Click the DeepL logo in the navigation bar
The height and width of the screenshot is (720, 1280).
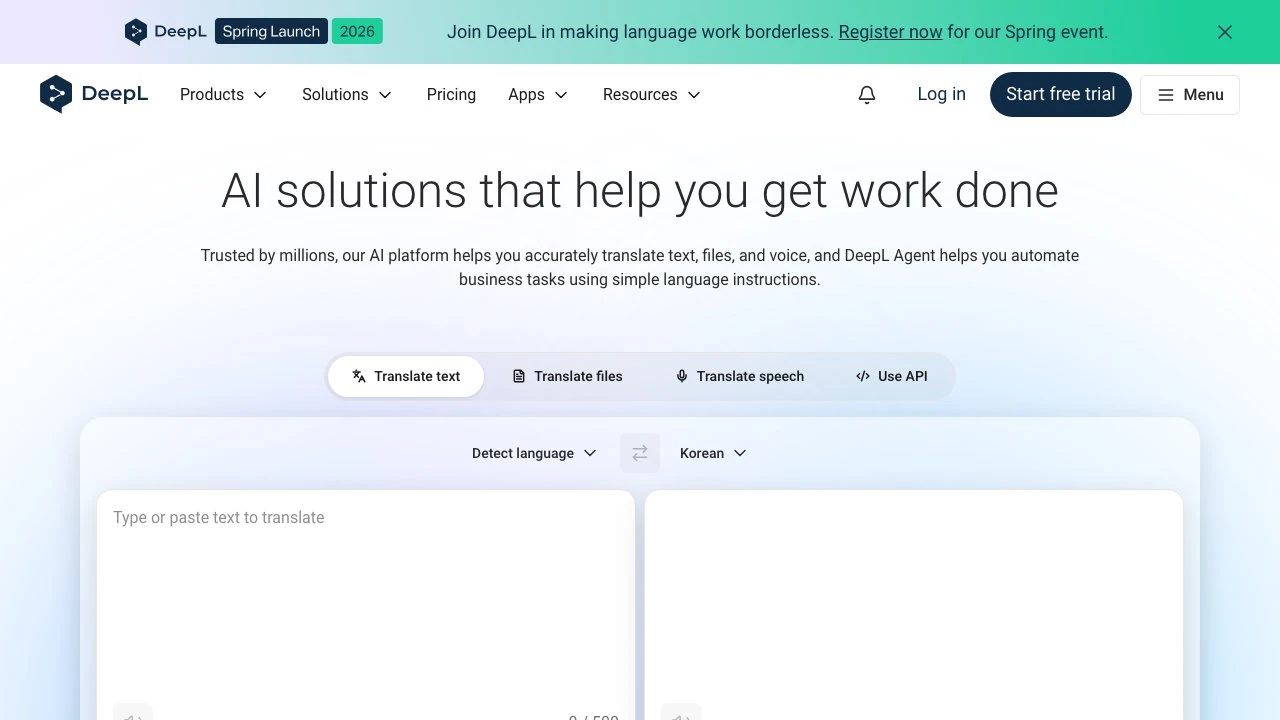[x=94, y=94]
